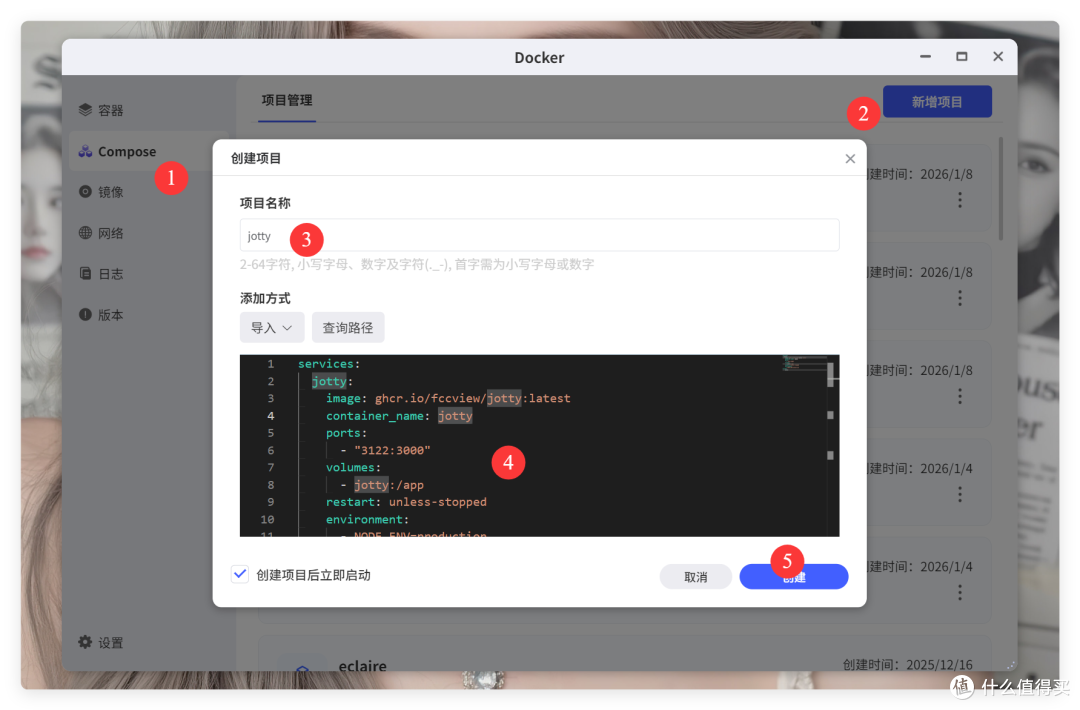
Task: Maximize the Docker window
Action: point(962,56)
